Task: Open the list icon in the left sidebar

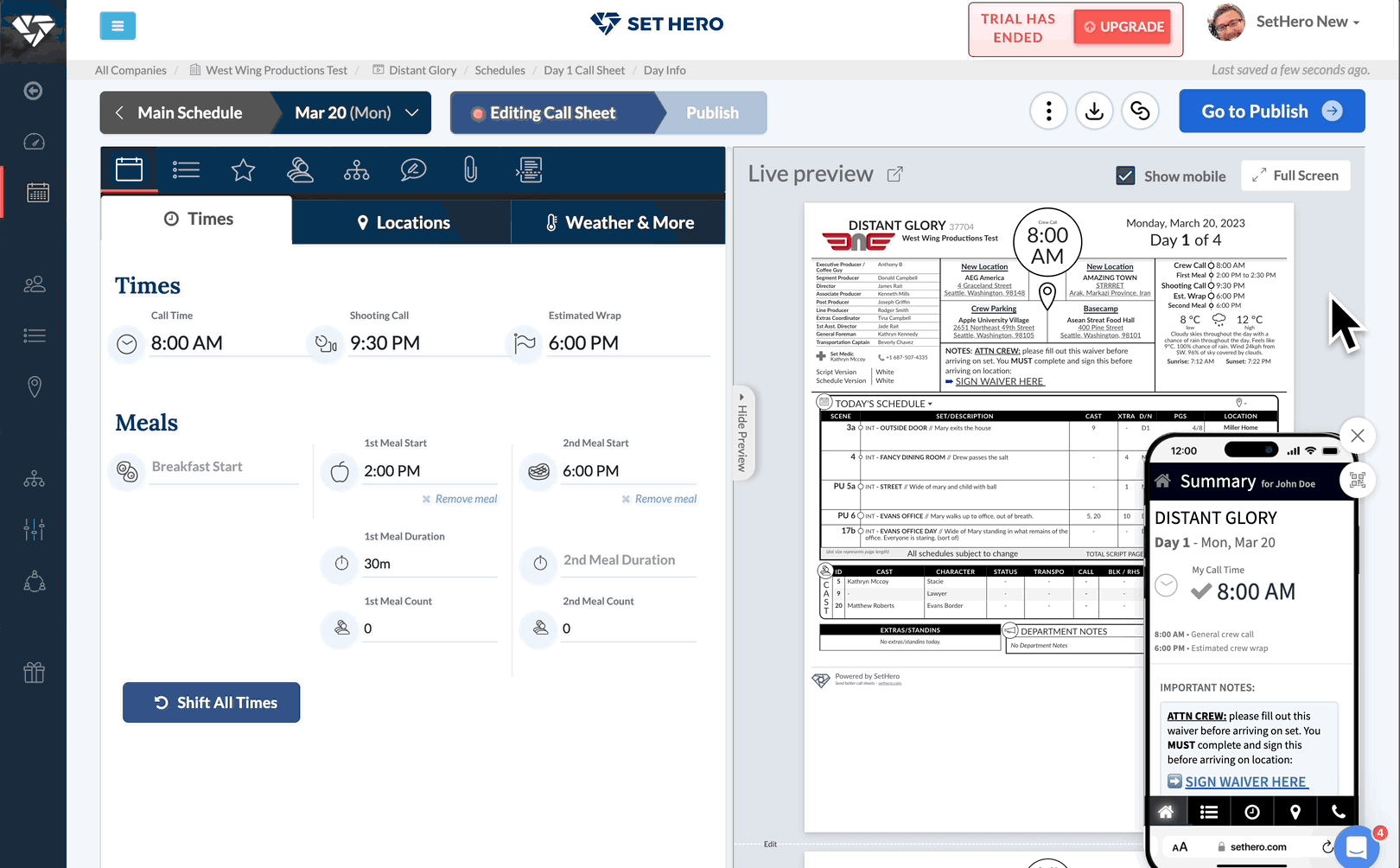Action: 35,335
